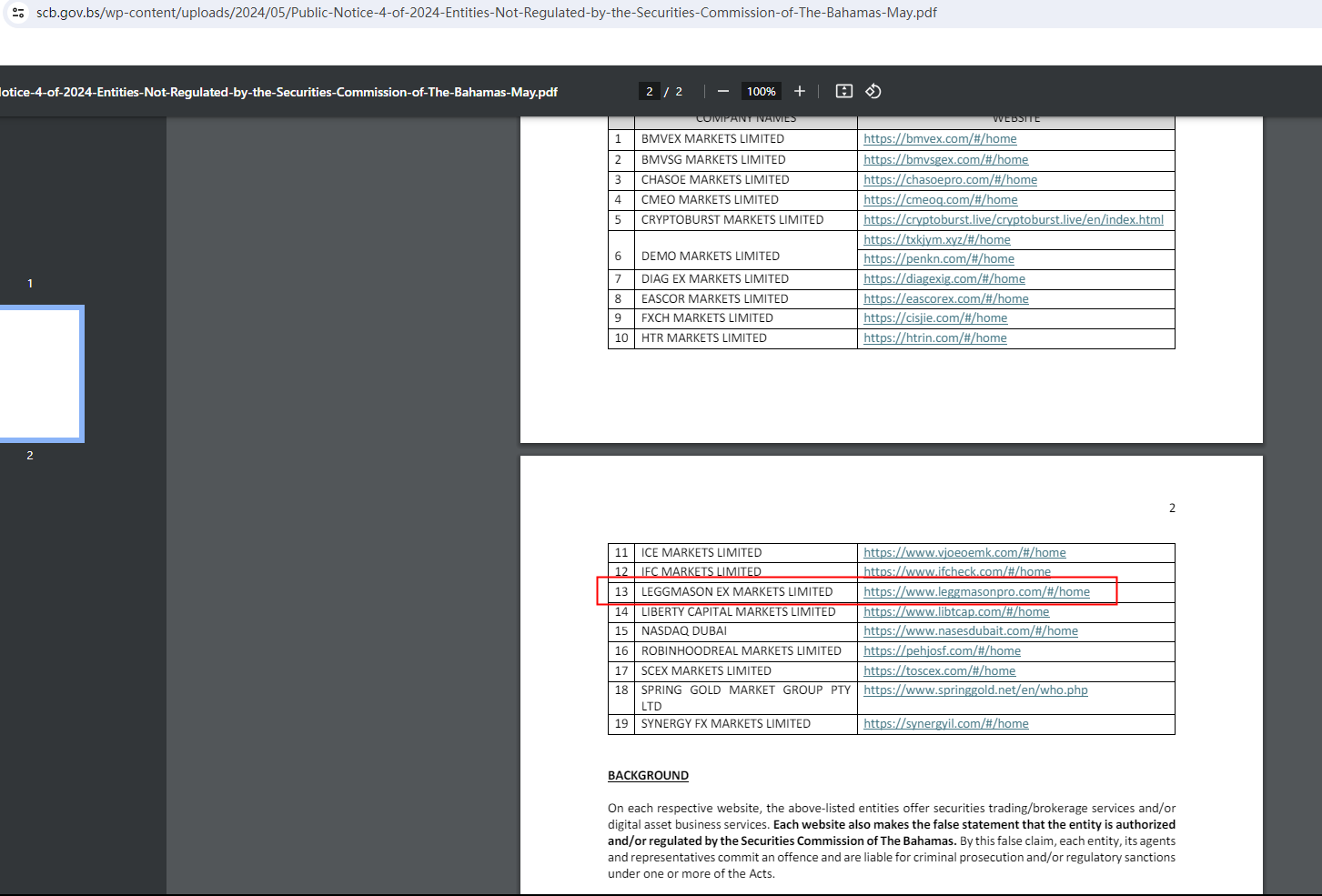
Task: Visit the synergyil.com link
Action: 945,724
